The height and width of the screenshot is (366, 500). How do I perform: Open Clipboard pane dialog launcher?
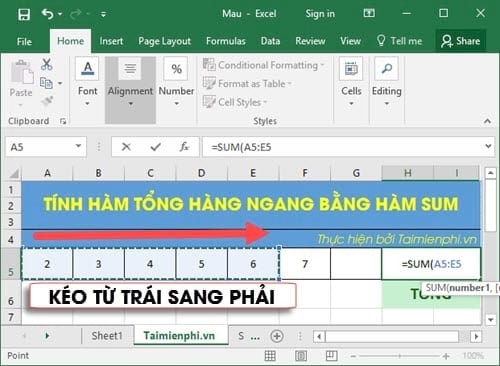63,121
